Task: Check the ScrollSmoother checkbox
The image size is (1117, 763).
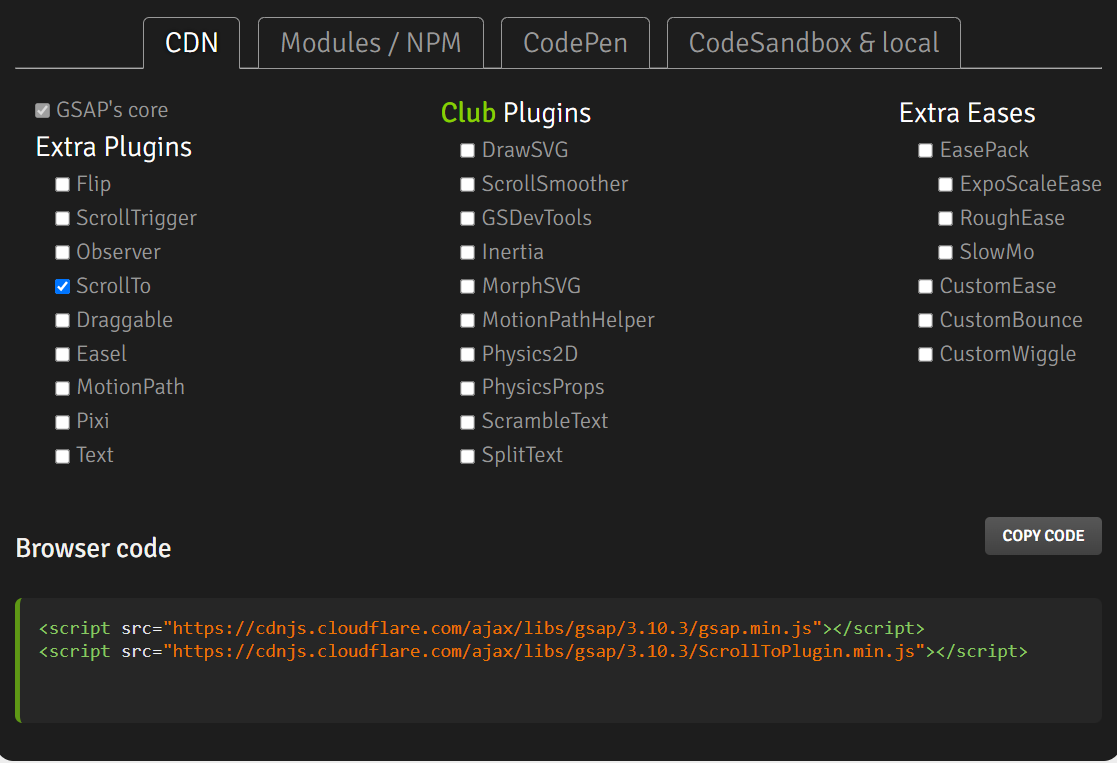Action: tap(467, 185)
